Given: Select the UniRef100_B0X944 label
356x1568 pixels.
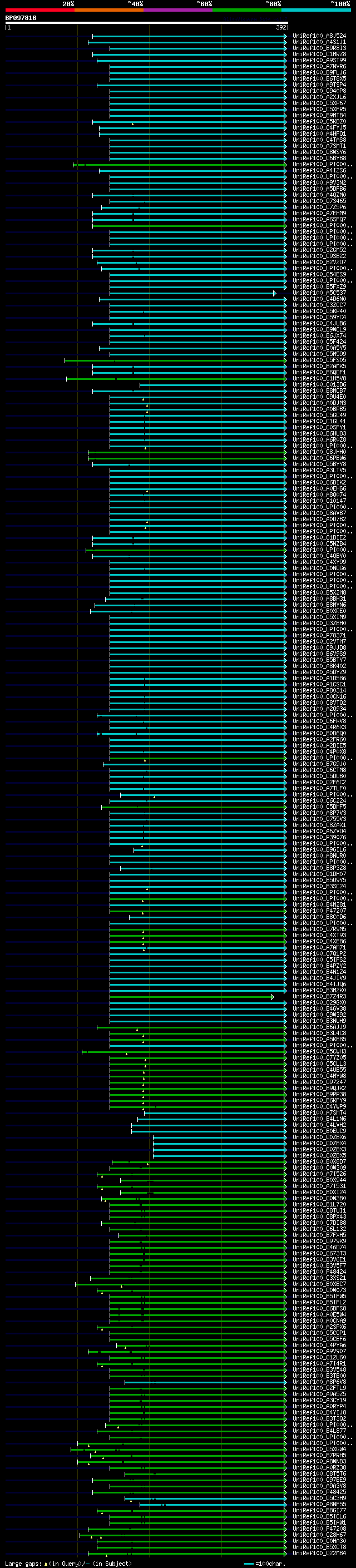Looking at the screenshot, I should (x=319, y=1180).
